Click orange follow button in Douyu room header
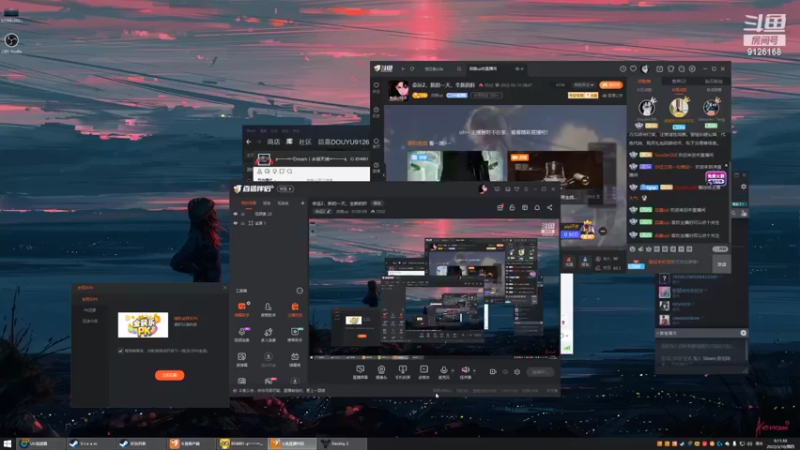Viewport: 800px width, 450px height. (x=611, y=85)
